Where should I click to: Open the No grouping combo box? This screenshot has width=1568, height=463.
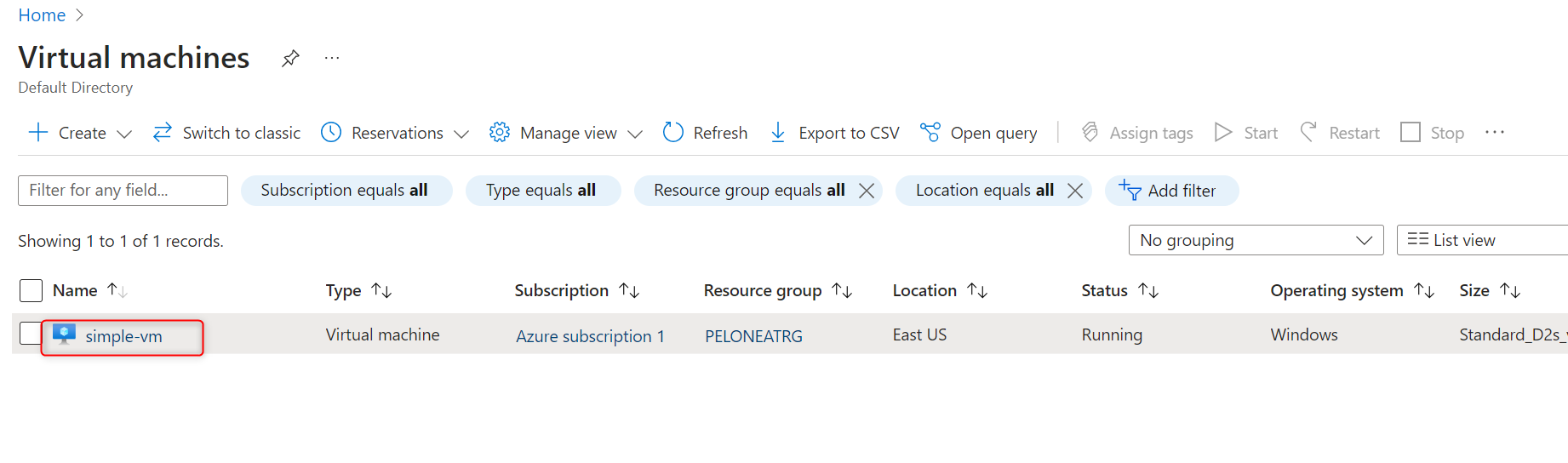[x=1256, y=240]
